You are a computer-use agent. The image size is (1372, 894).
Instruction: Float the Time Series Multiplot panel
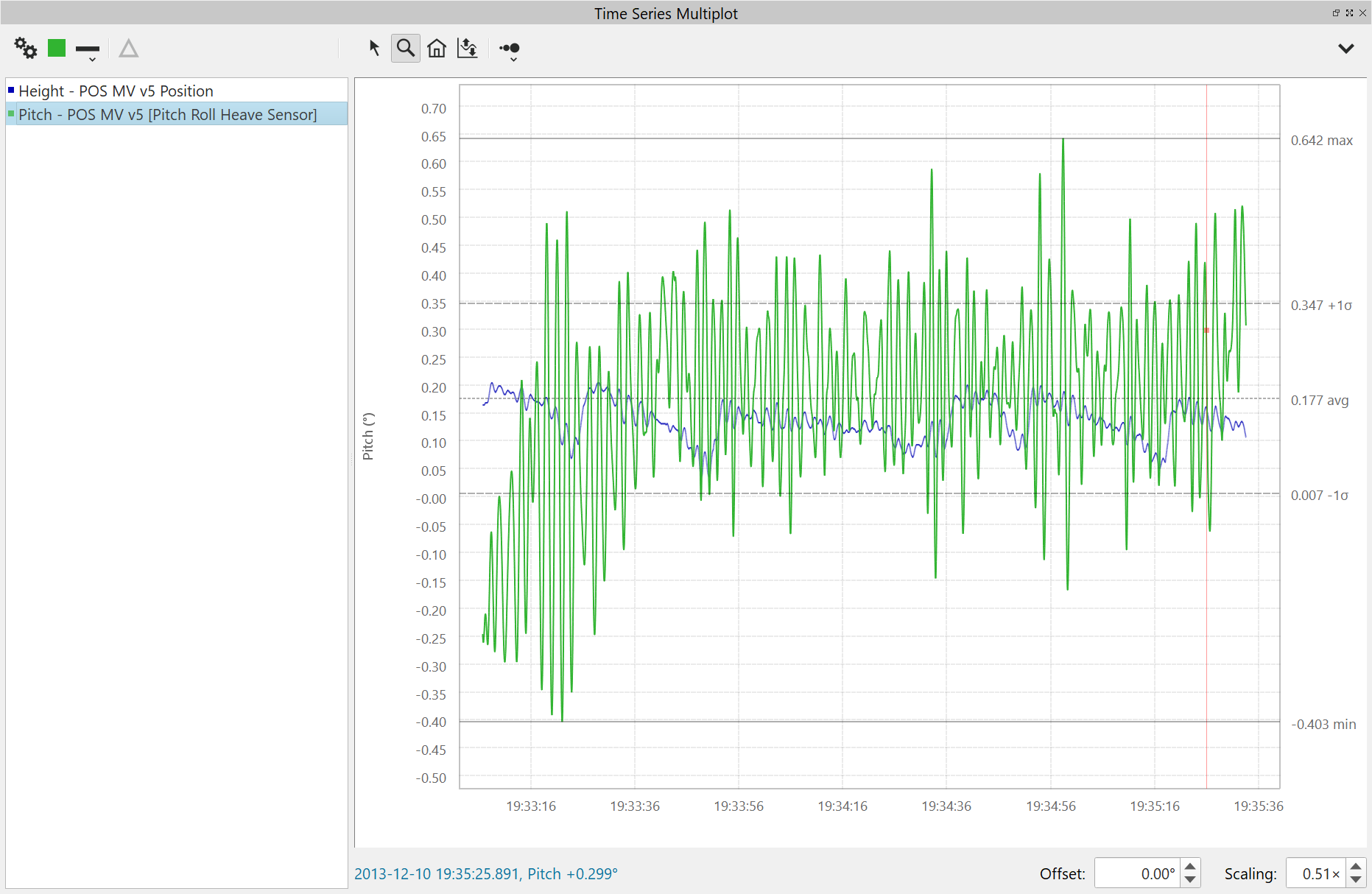1336,13
